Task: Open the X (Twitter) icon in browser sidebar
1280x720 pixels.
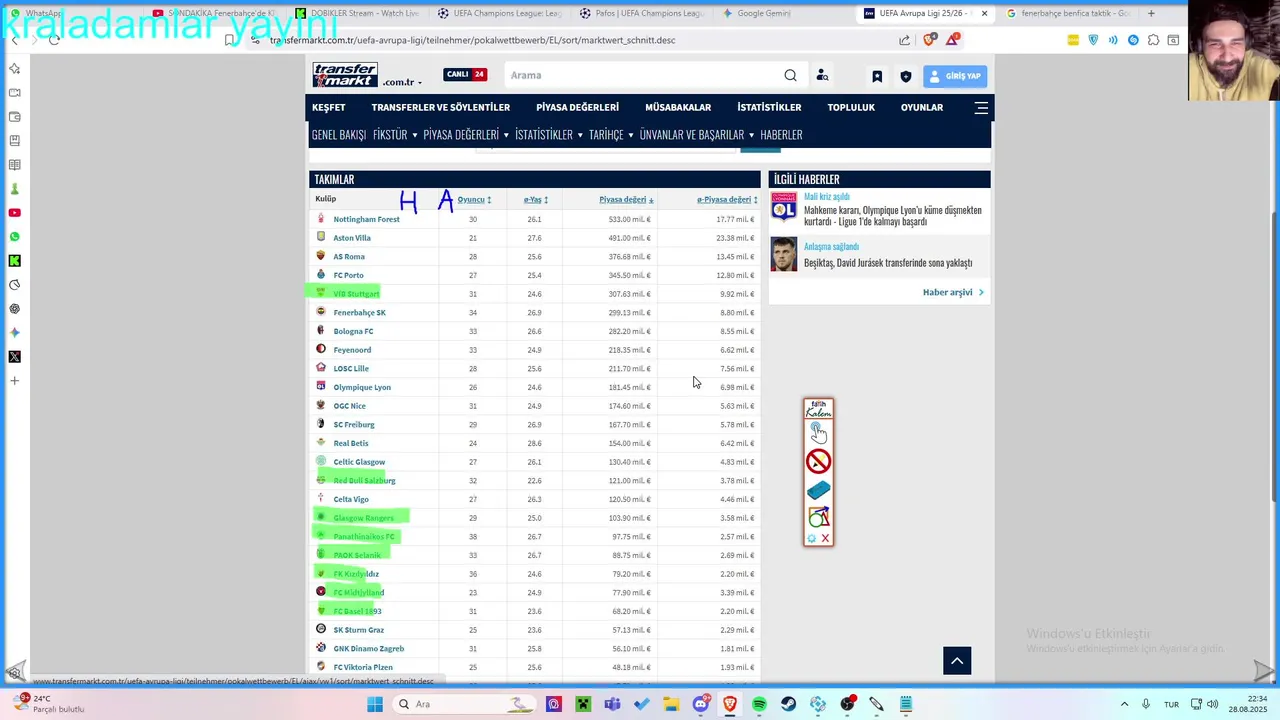Action: [14, 357]
